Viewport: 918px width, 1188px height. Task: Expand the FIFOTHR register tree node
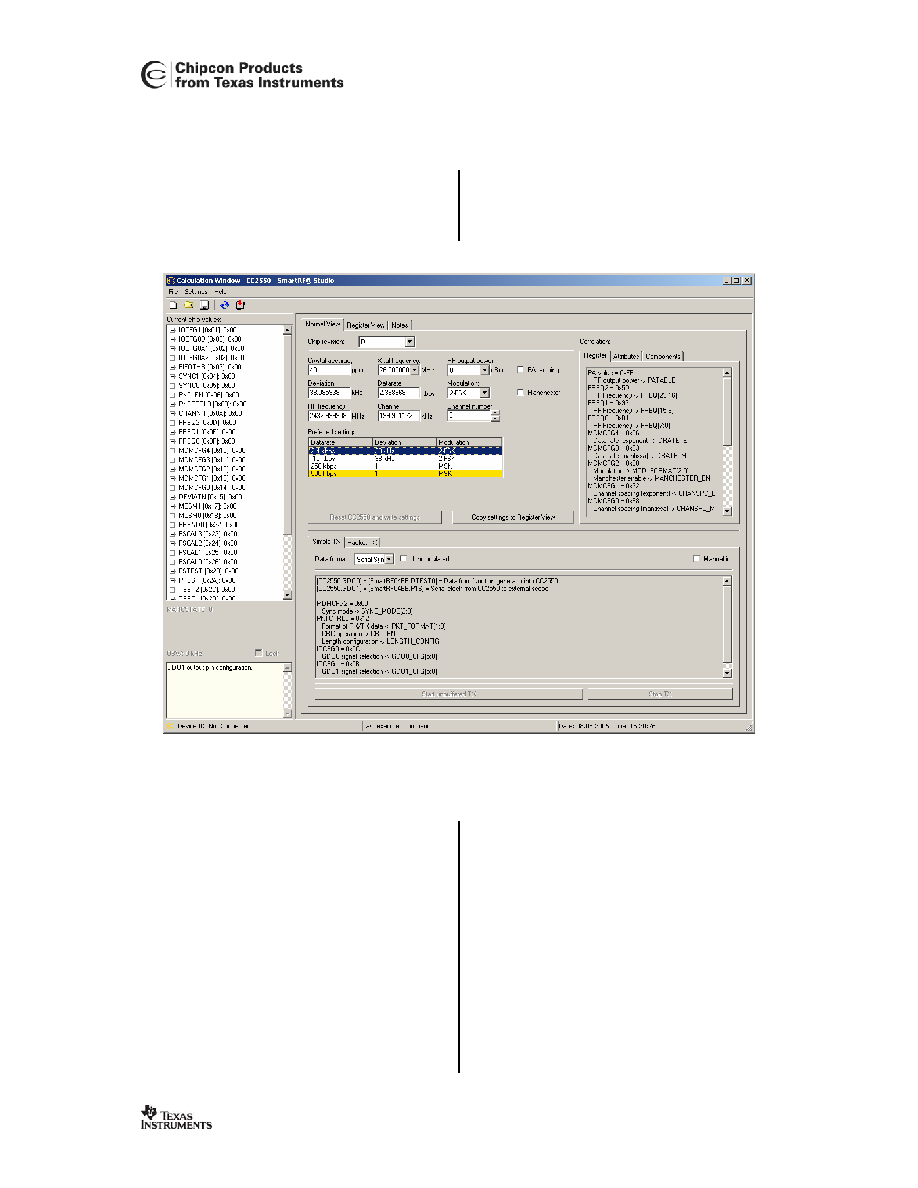173,367
